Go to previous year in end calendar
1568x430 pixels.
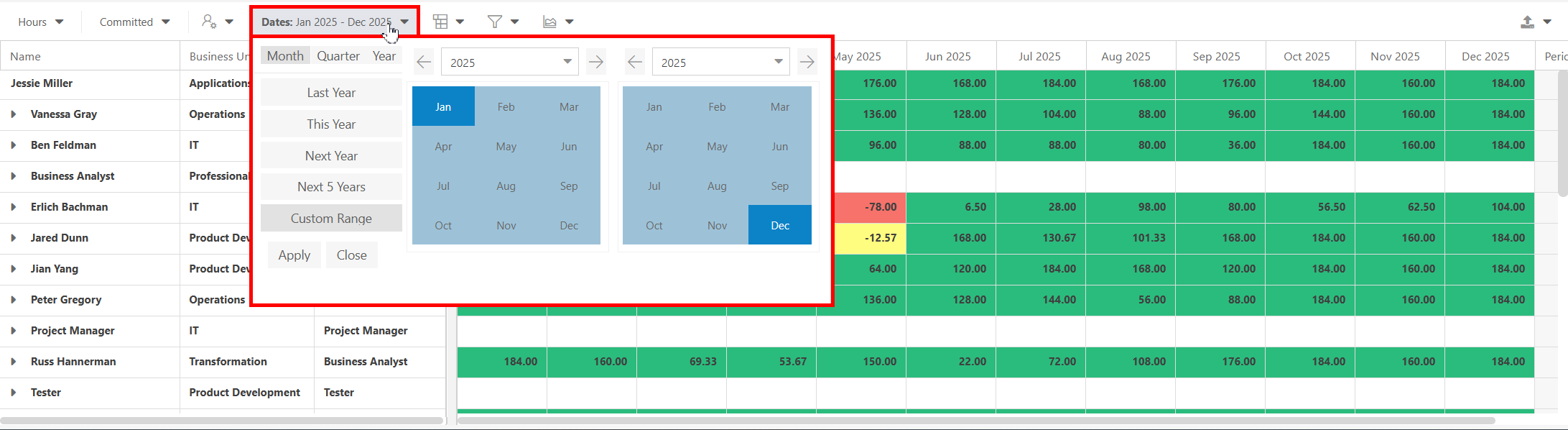pyautogui.click(x=635, y=62)
